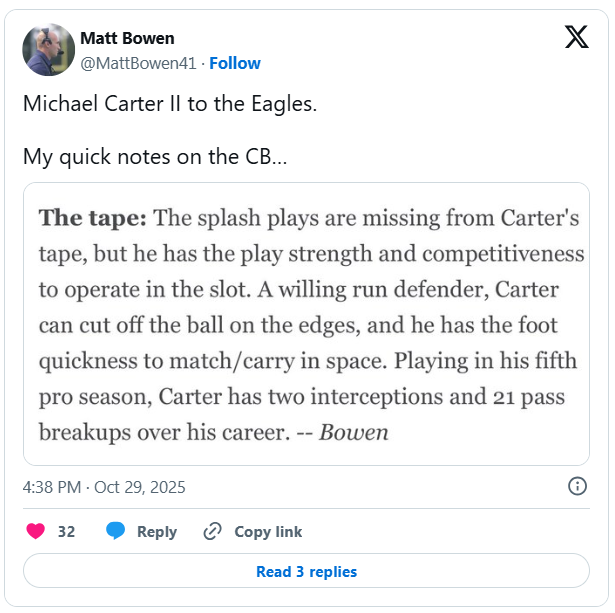This screenshot has height=613, width=615.
Task: Click the Reply text label
Action: [x=157, y=532]
